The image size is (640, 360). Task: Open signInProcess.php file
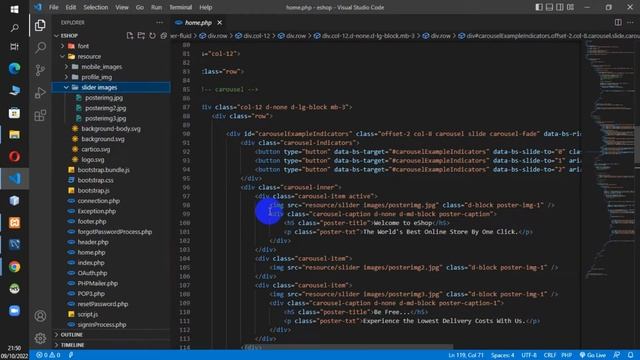[x=102, y=324]
